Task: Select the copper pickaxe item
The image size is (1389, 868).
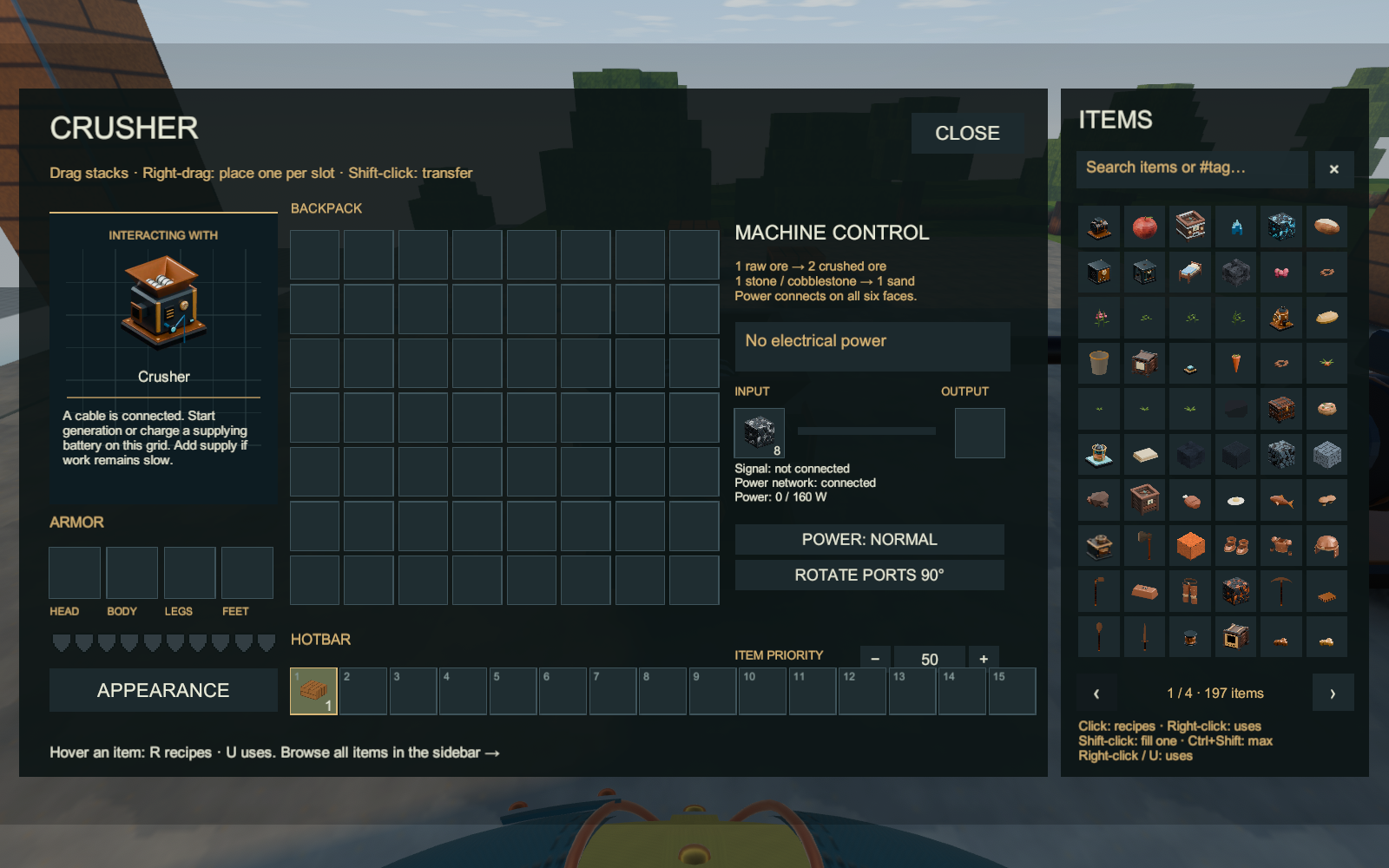Action: coord(1281,591)
